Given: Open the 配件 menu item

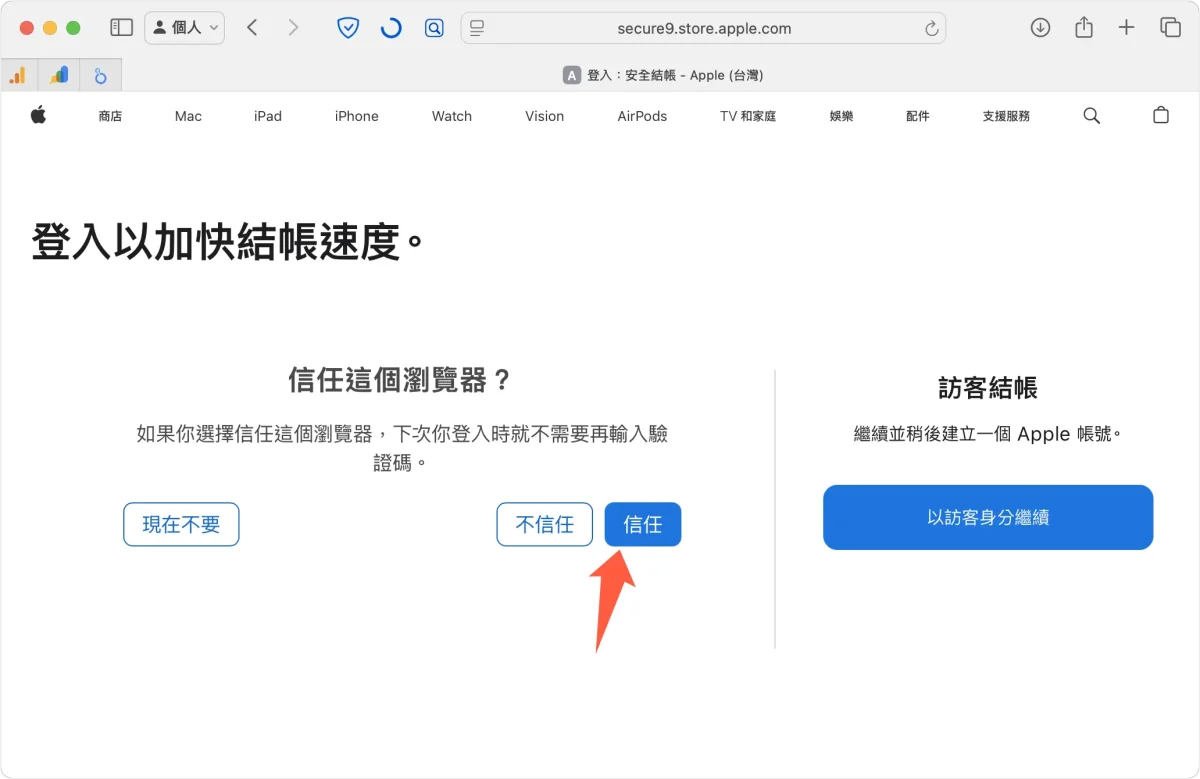Looking at the screenshot, I should [918, 116].
